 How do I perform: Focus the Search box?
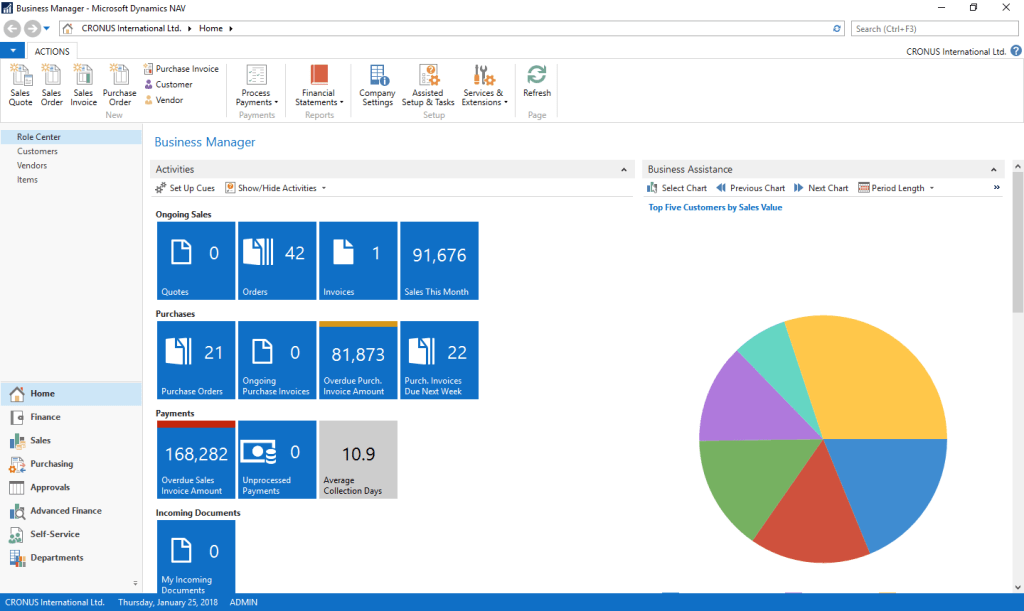click(x=934, y=29)
